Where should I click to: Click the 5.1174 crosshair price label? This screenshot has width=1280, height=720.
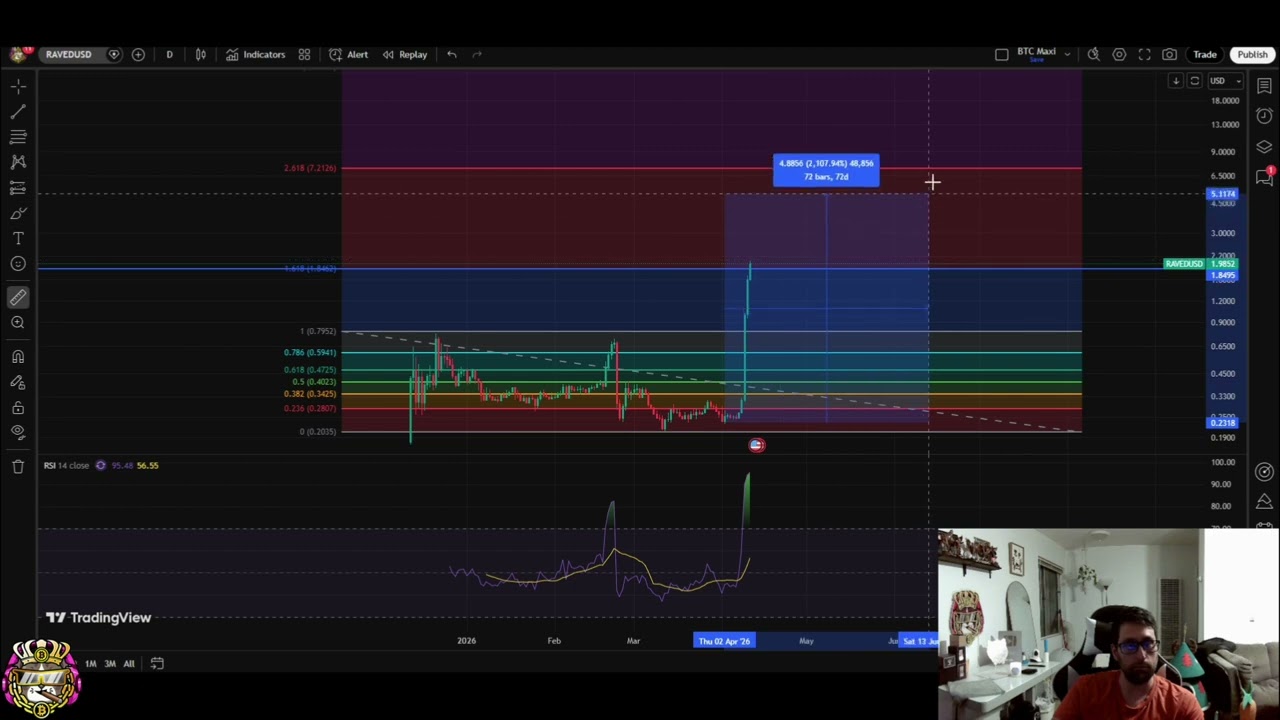tap(1222, 194)
